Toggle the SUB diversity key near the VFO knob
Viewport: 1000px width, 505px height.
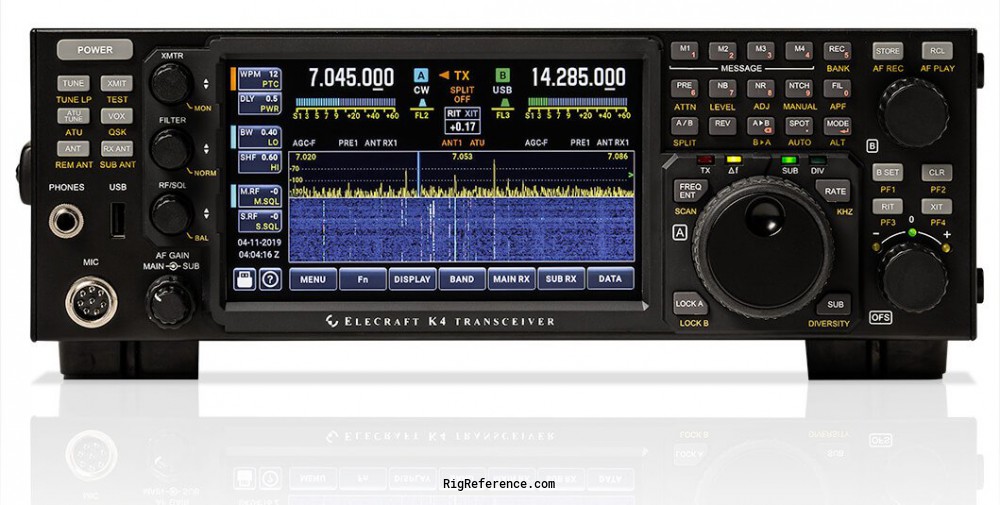coord(834,304)
